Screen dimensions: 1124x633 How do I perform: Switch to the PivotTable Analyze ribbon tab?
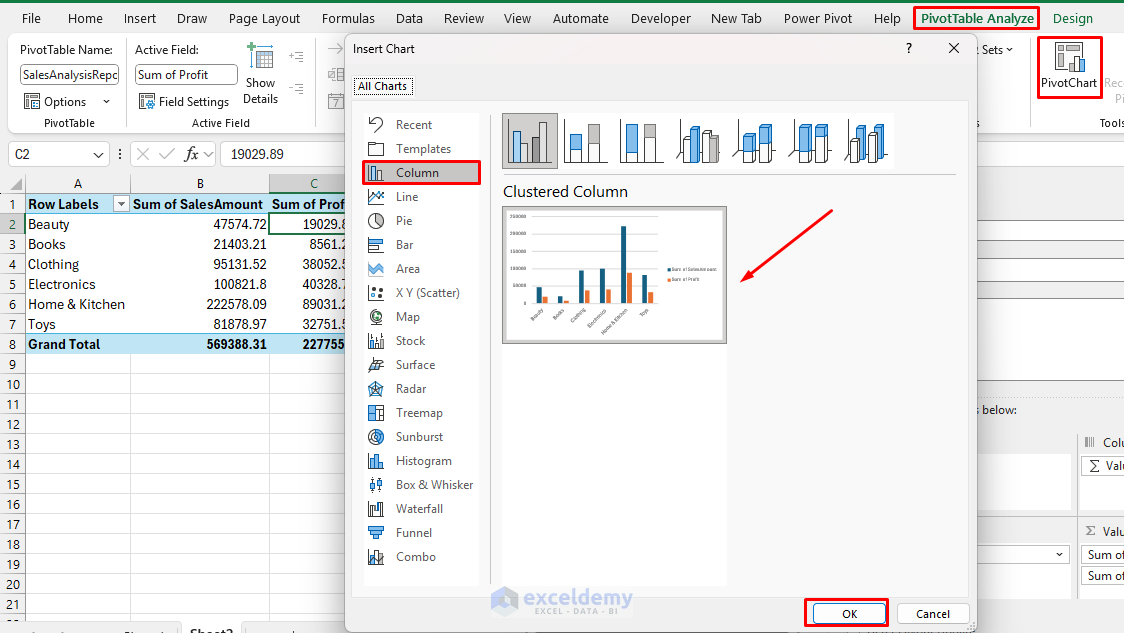pos(975,17)
